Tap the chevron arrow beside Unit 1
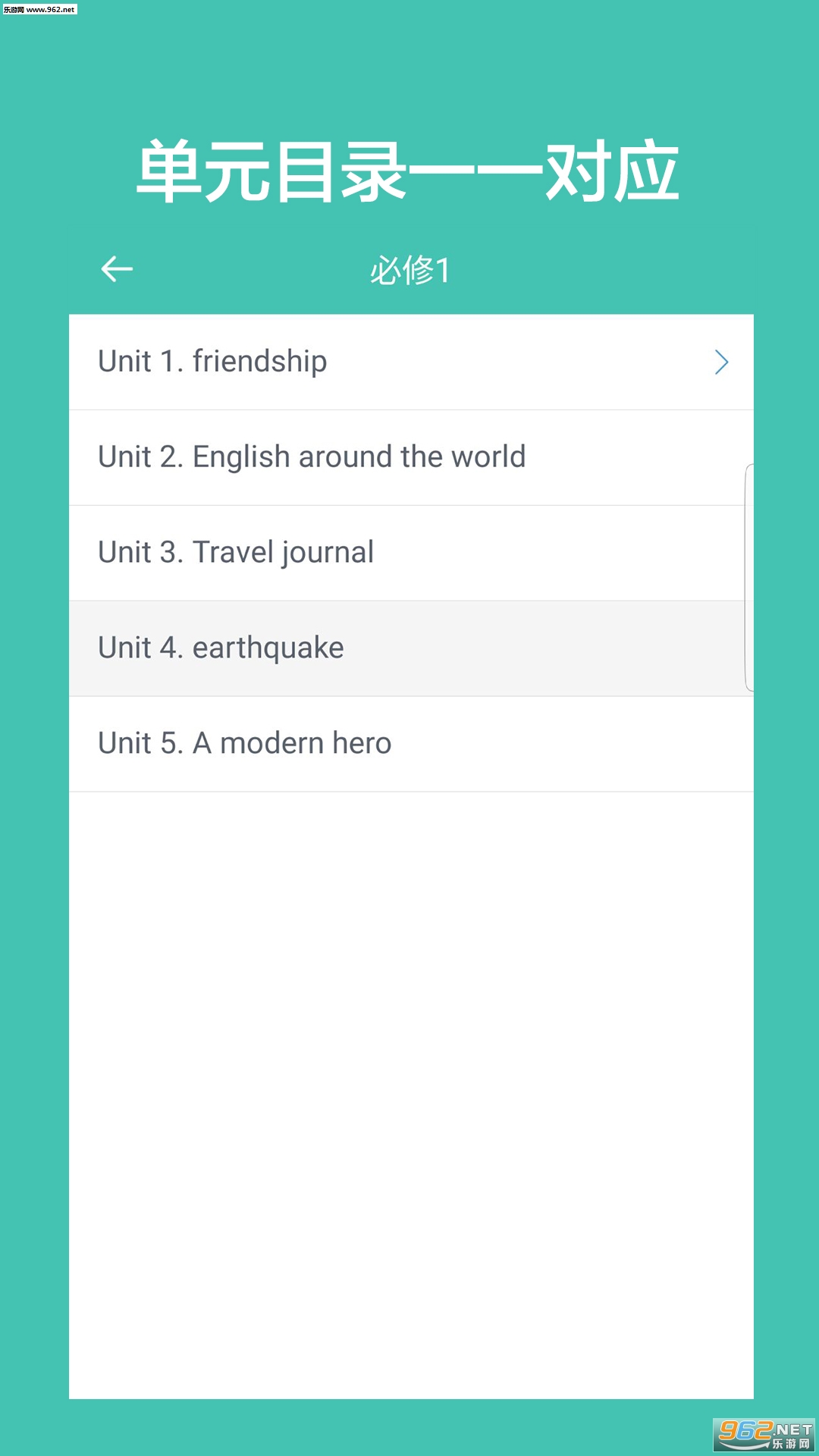Viewport: 819px width, 1456px height. [721, 362]
